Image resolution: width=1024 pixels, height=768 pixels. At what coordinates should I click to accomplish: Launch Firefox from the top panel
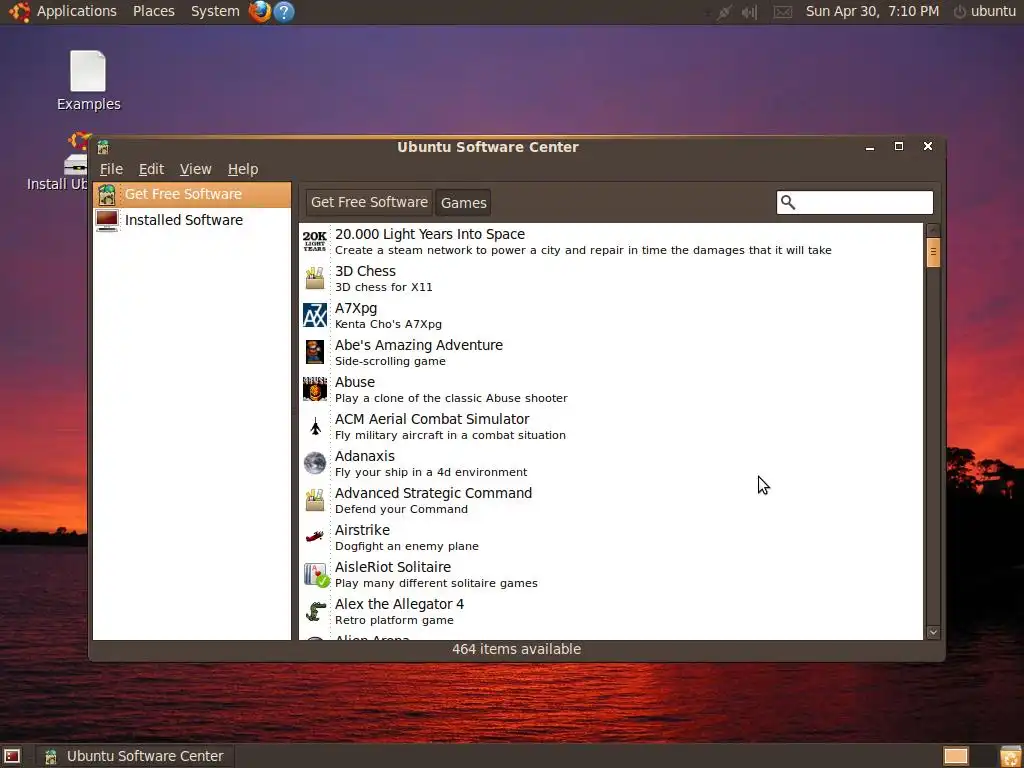pyautogui.click(x=260, y=11)
